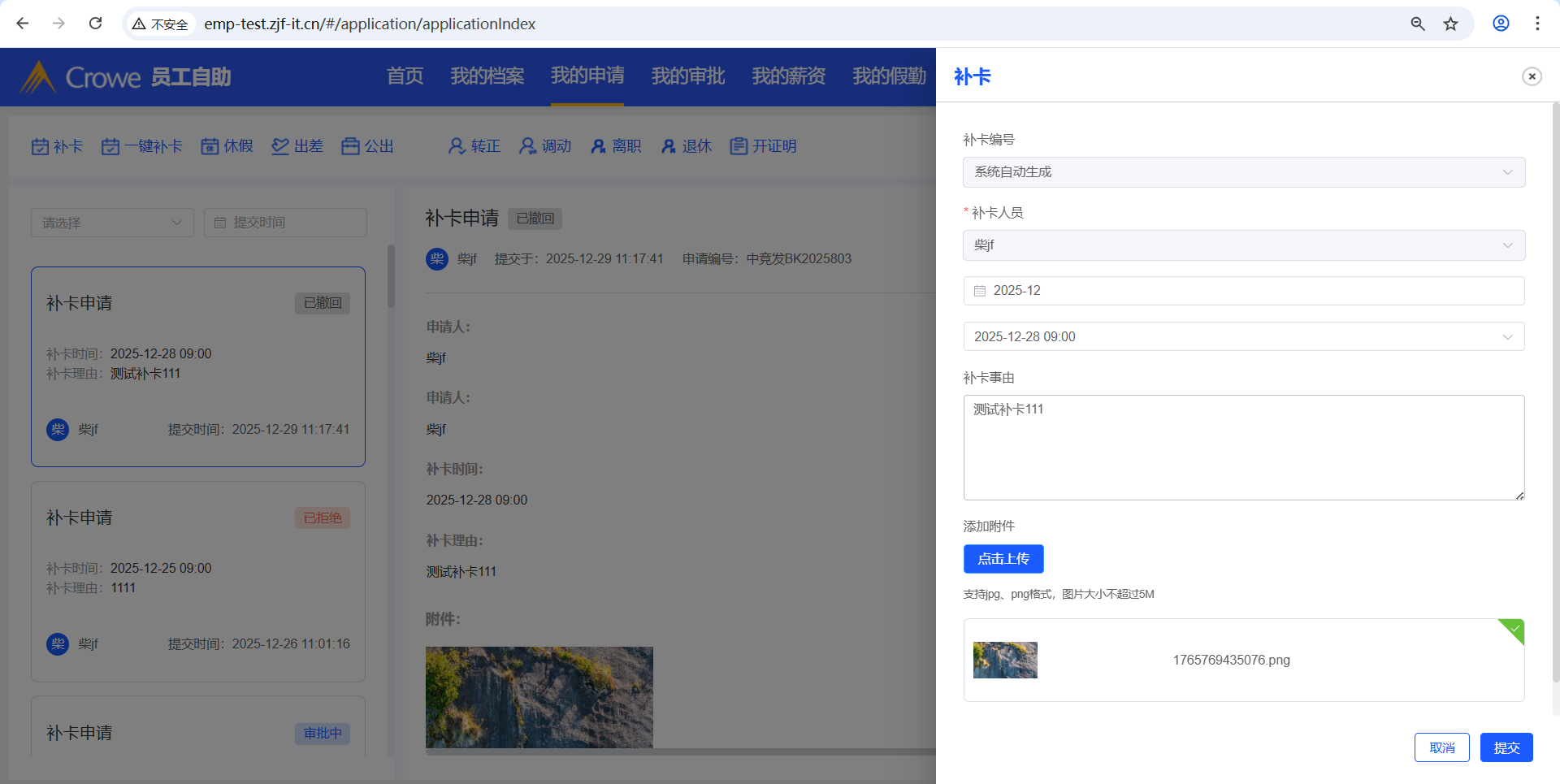Click the uploaded 1765769435076.png thumbnail
The height and width of the screenshot is (784, 1560).
[1005, 660]
